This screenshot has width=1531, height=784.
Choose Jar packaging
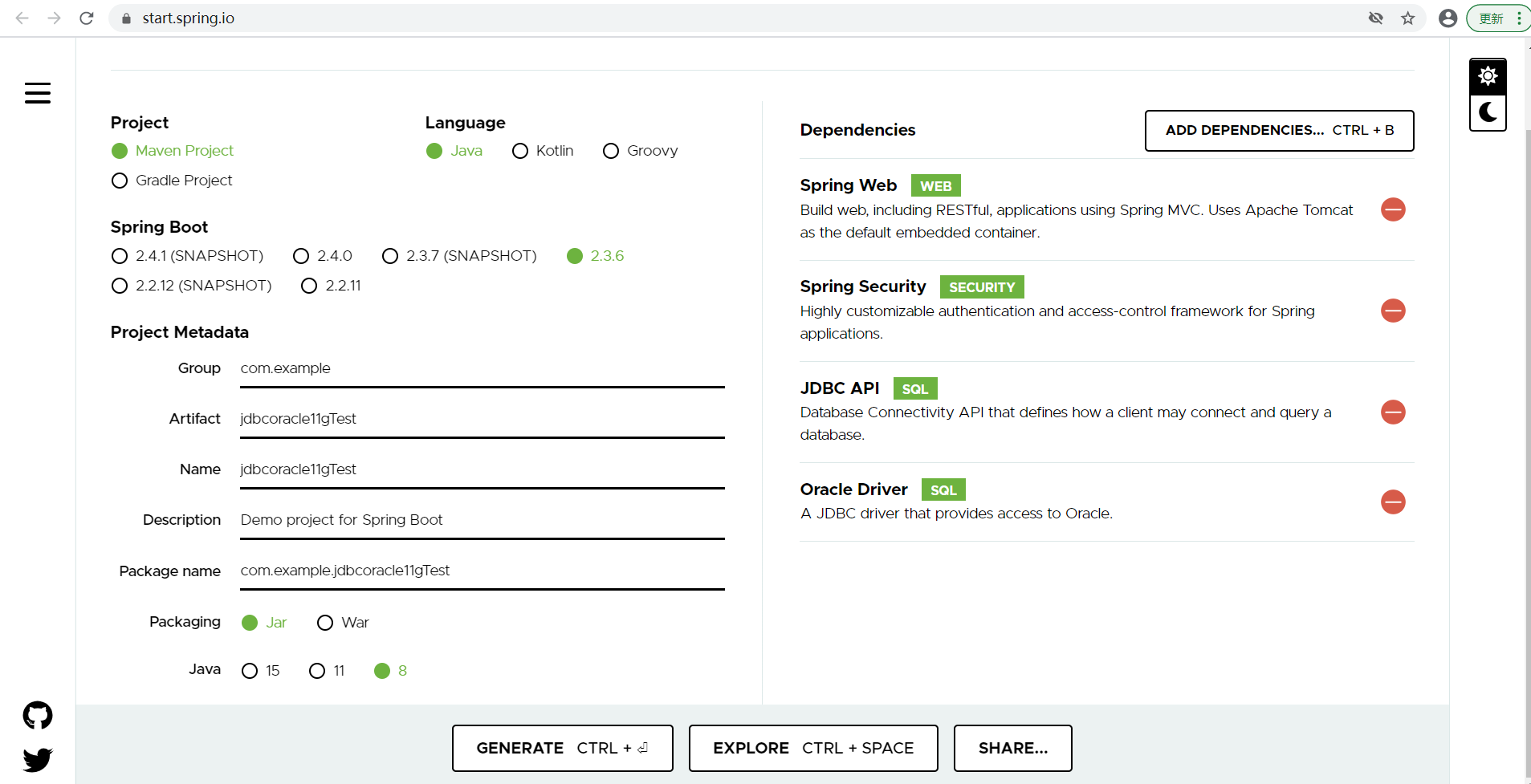point(264,623)
